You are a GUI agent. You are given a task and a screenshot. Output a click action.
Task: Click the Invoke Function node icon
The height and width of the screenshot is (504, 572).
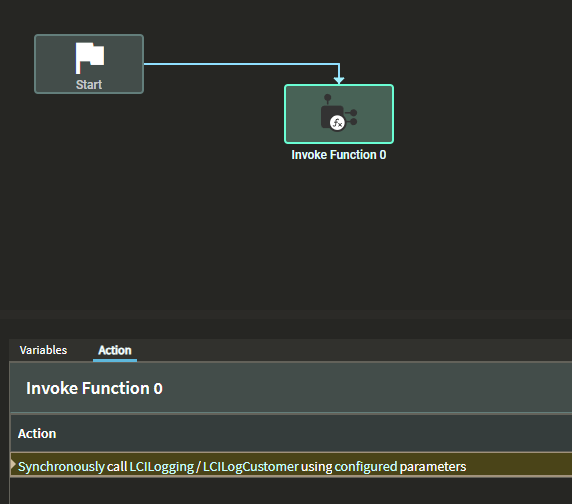[x=339, y=112]
